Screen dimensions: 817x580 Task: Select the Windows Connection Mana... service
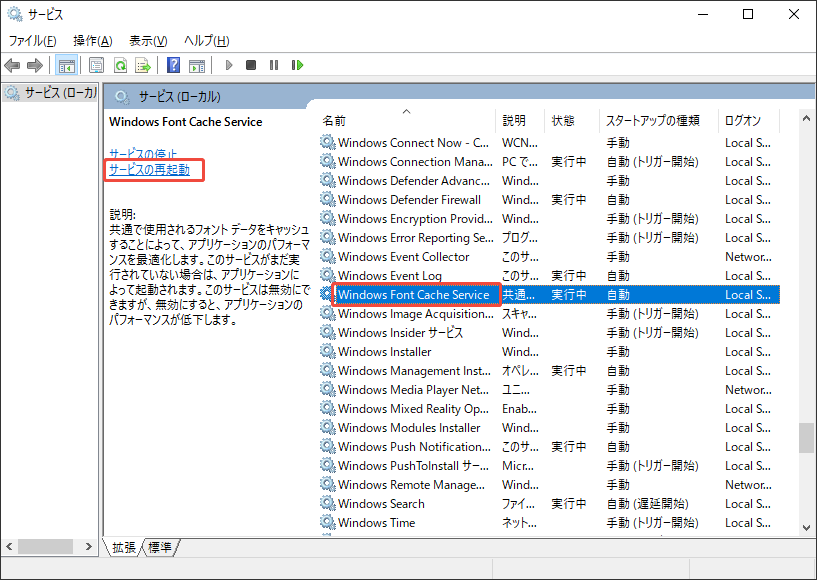point(415,162)
